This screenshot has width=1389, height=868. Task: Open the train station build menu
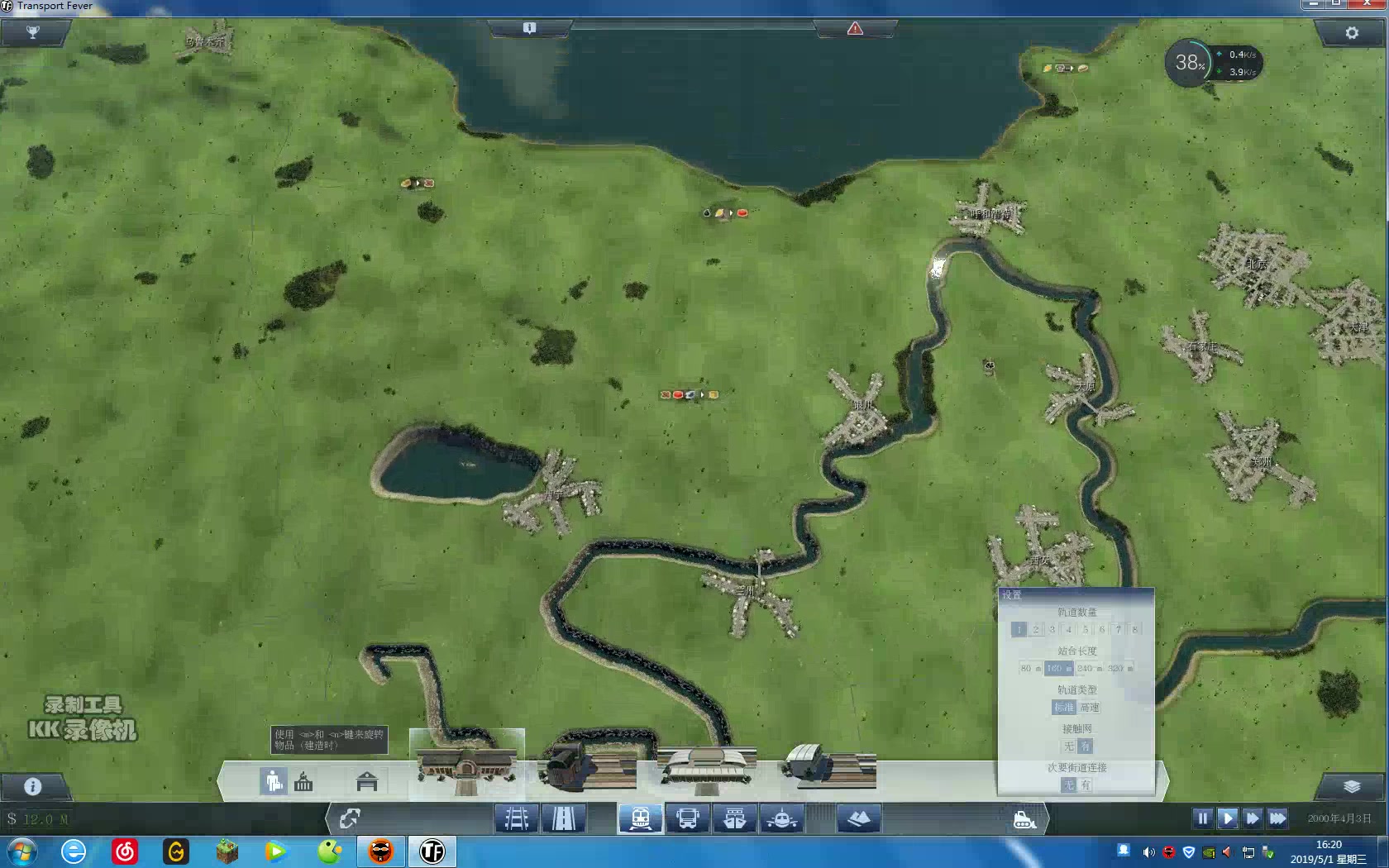tap(640, 818)
